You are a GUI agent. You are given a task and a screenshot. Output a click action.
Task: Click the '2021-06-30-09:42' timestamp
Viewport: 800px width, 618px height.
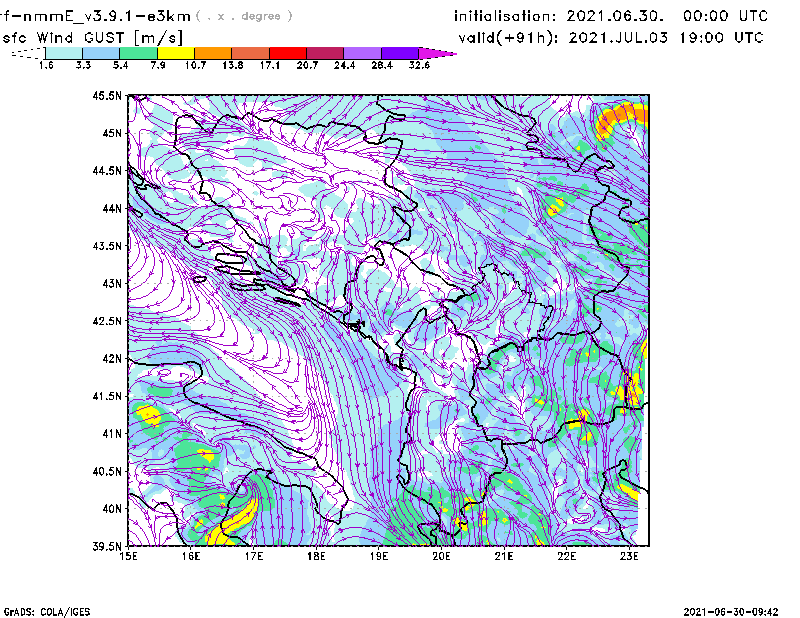coord(731,611)
